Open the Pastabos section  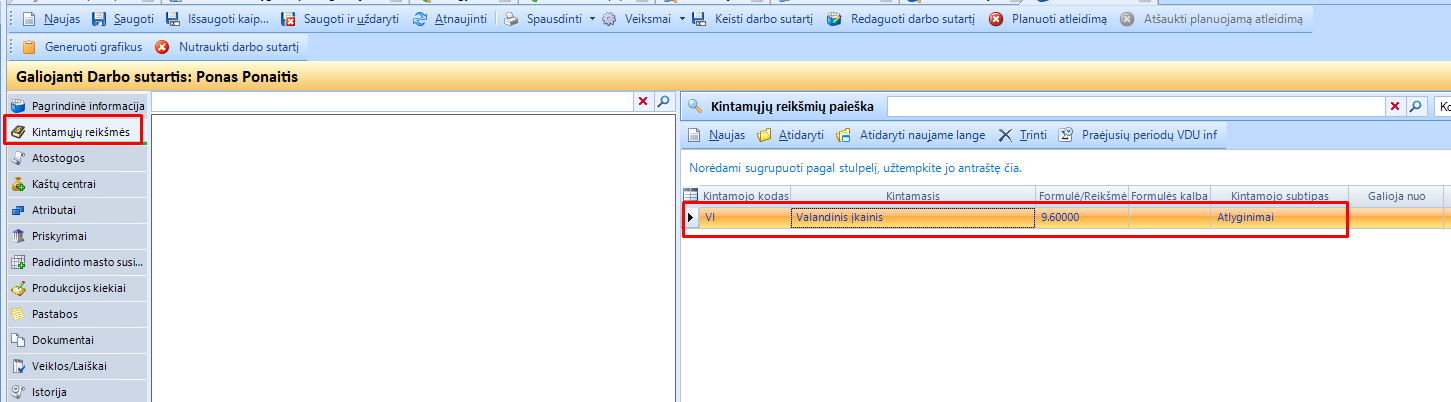75,314
